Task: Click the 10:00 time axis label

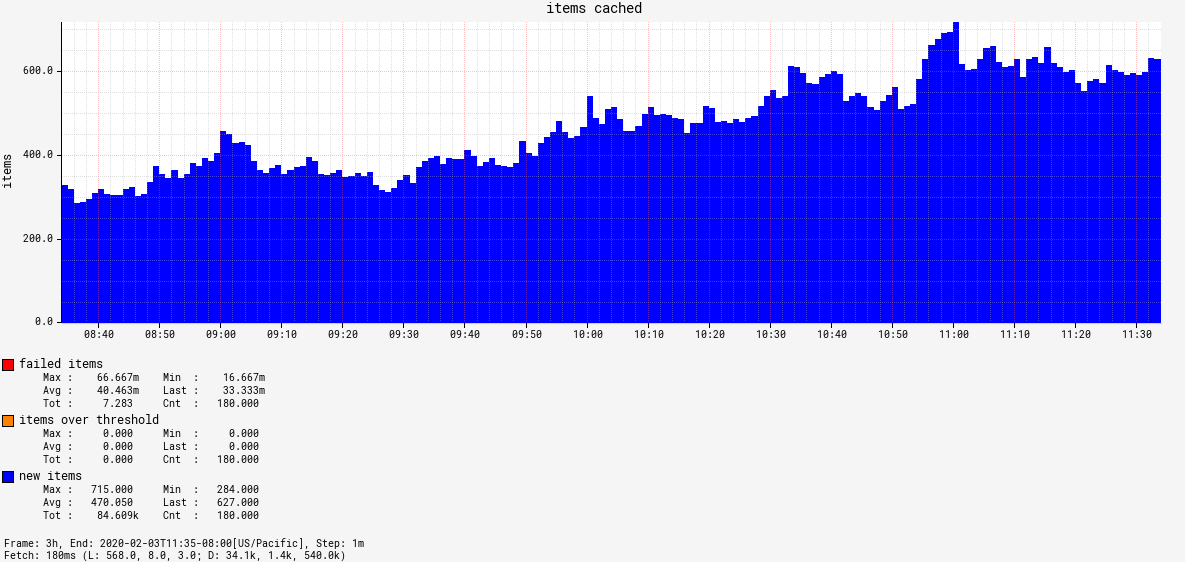Action: tap(588, 335)
